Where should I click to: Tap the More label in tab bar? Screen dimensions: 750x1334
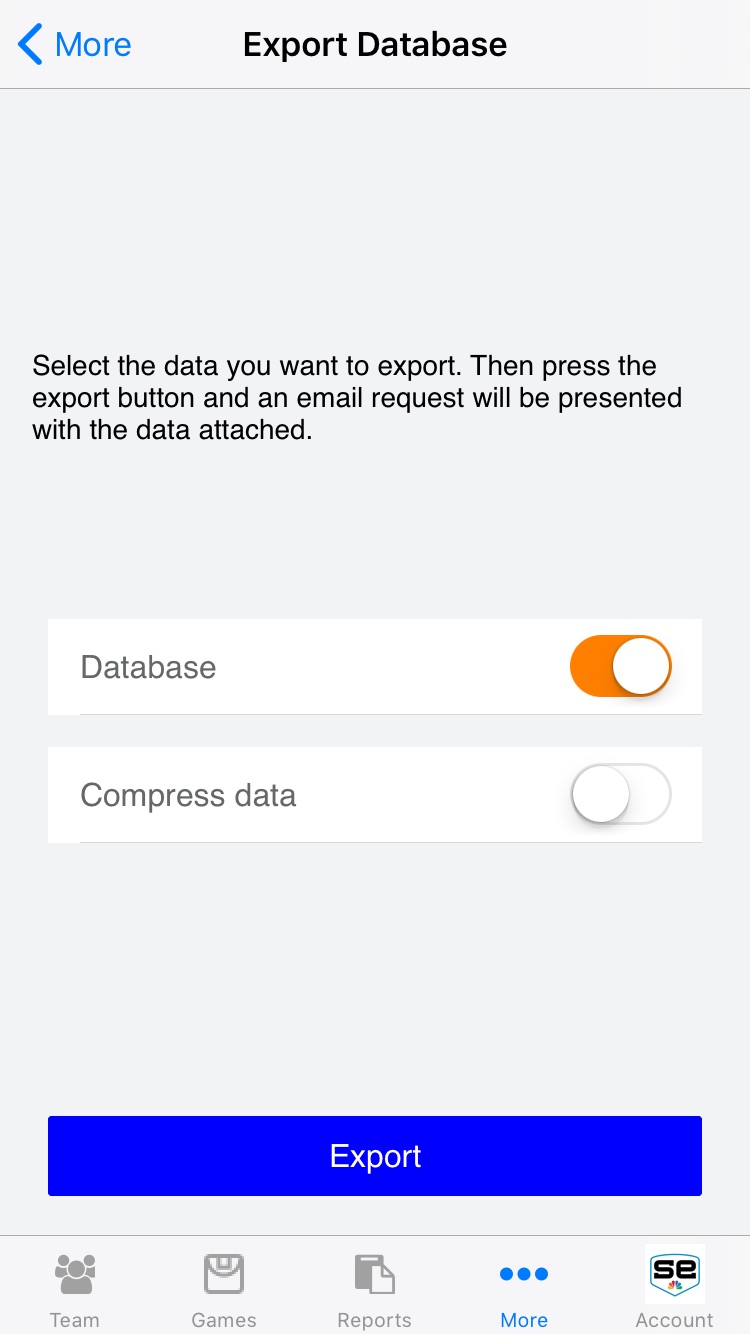[x=524, y=1320]
